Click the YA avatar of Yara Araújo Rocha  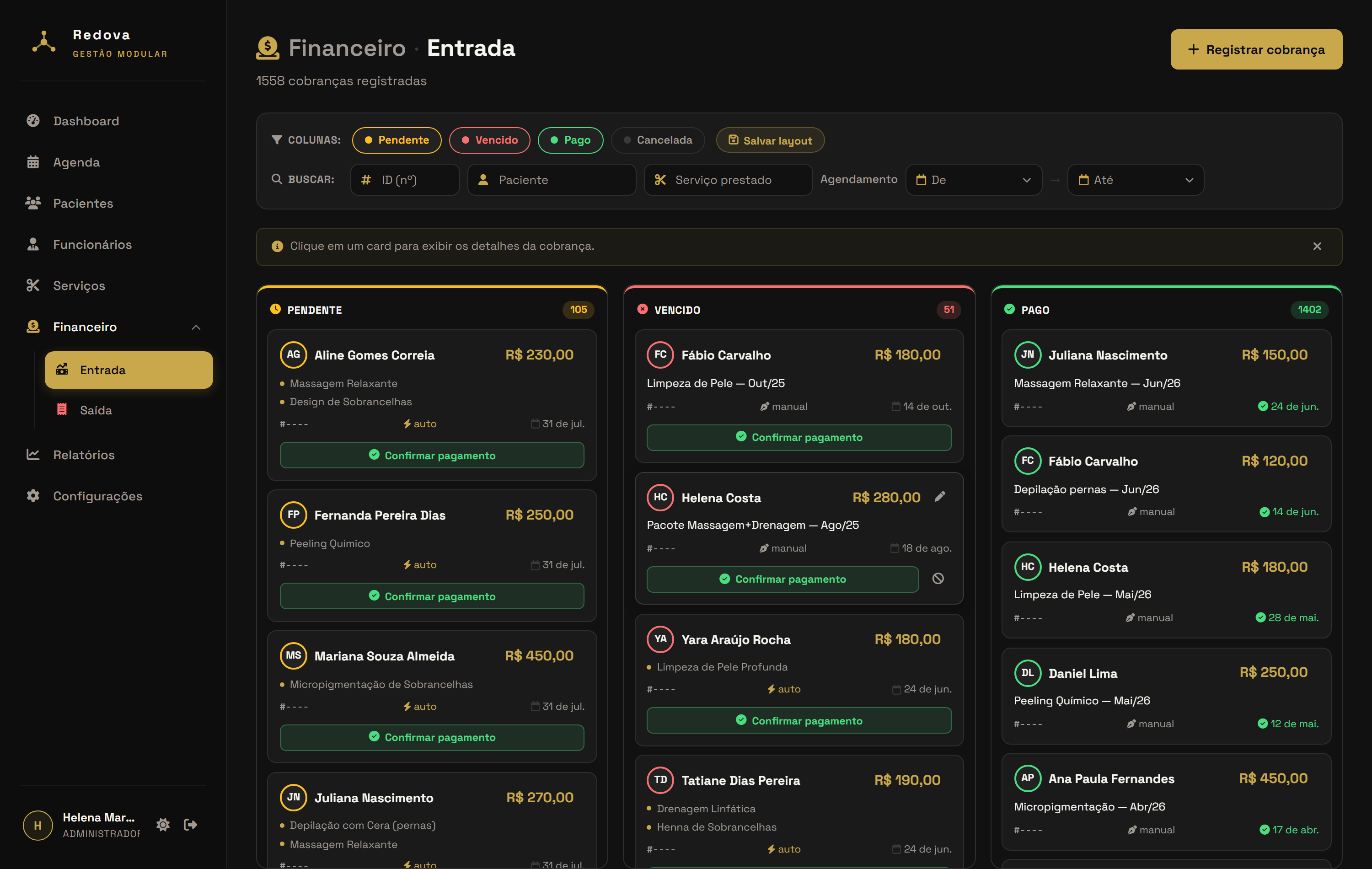(660, 639)
